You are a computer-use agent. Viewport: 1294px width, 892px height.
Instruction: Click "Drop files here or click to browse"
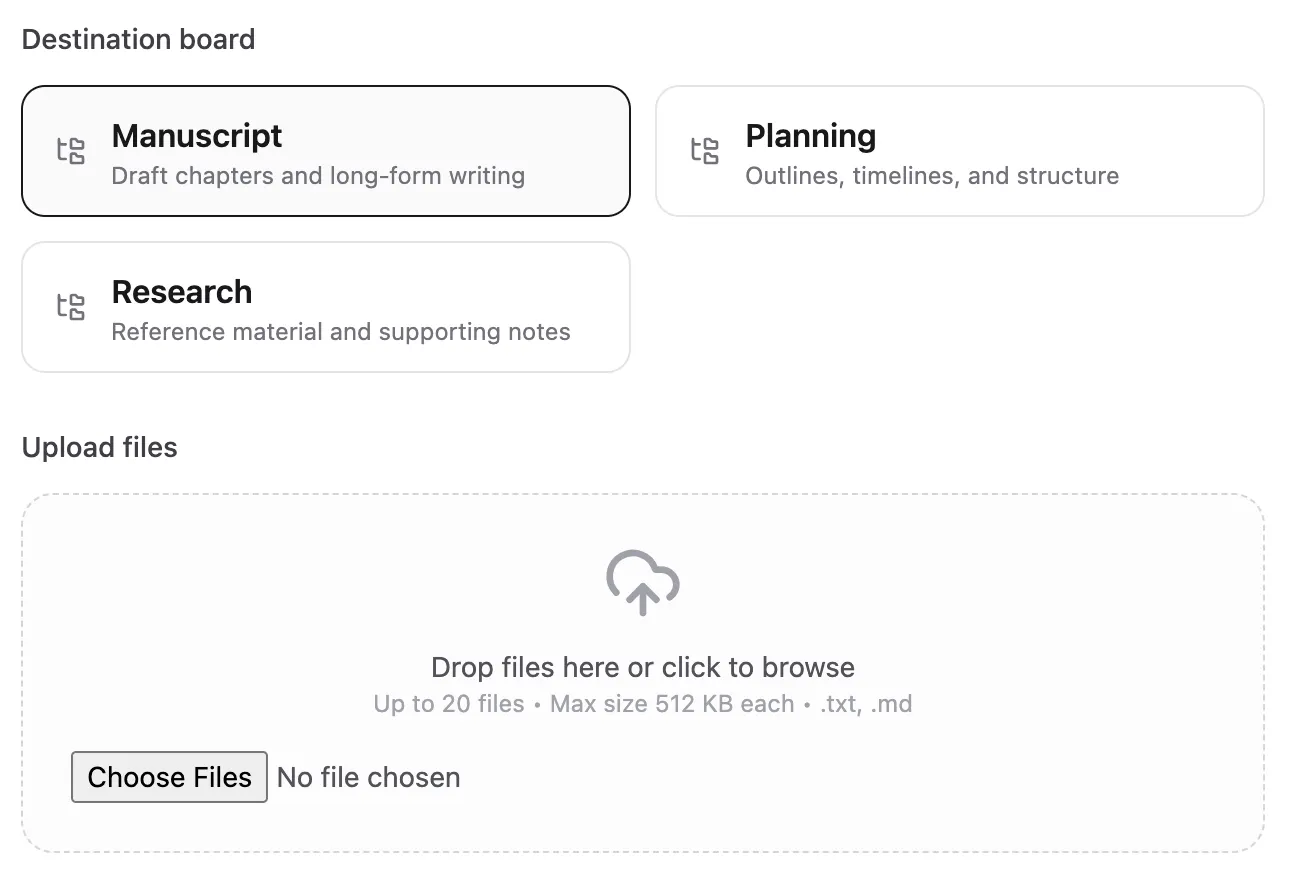[643, 666]
